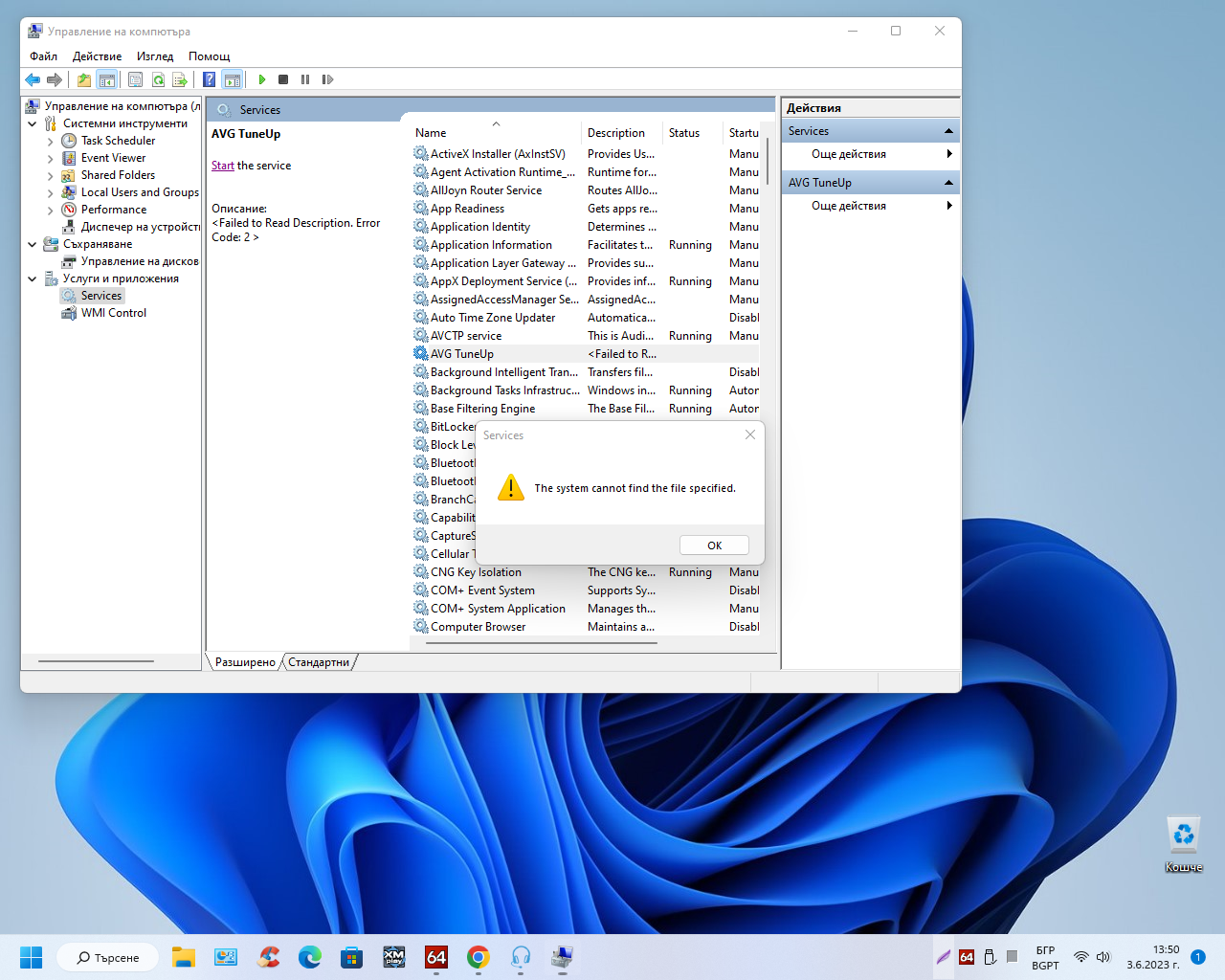Sort services by the Name column header
Viewport: 1225px width, 980px height.
click(x=496, y=133)
